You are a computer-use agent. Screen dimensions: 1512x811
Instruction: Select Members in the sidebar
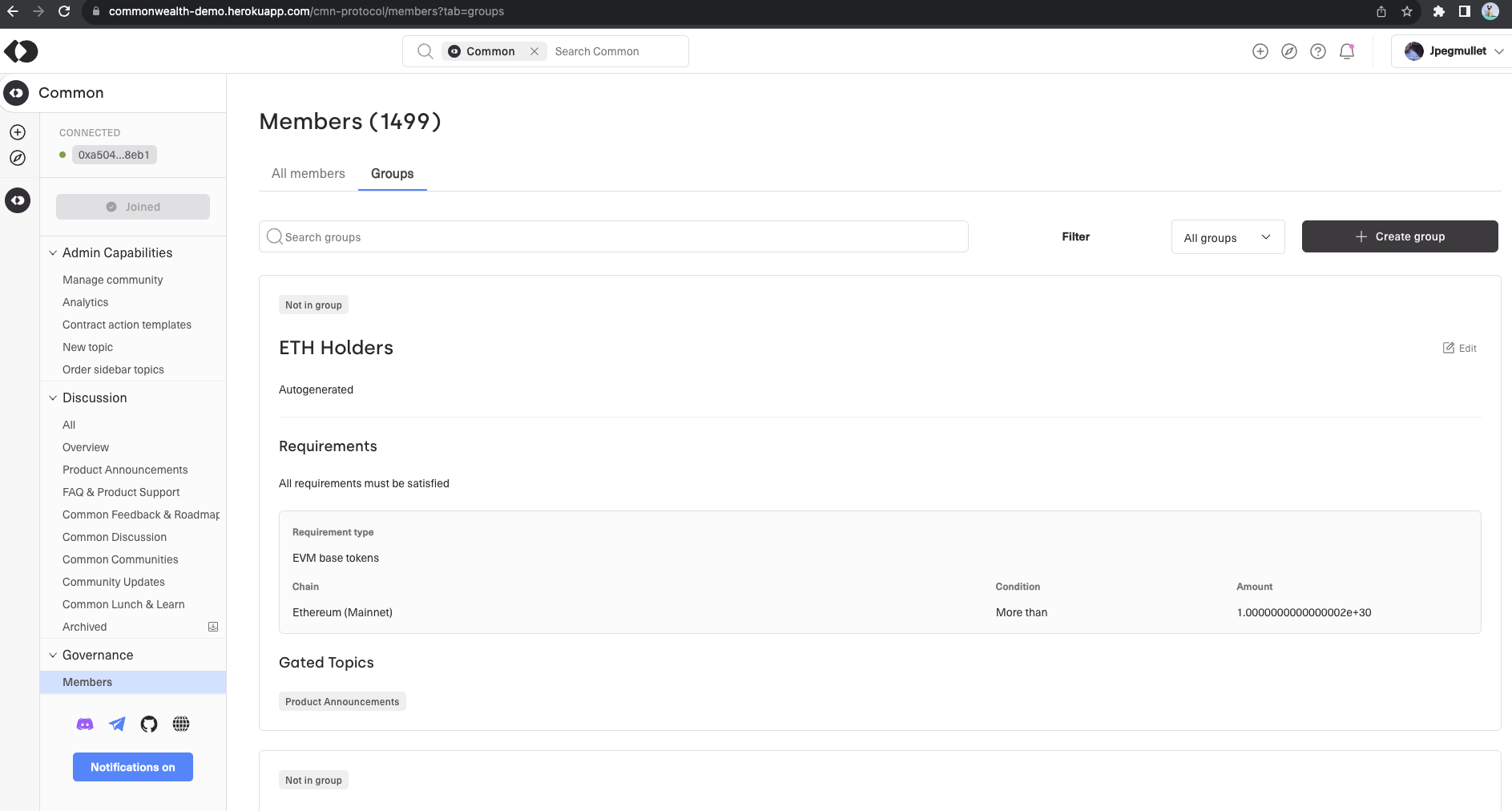click(87, 682)
